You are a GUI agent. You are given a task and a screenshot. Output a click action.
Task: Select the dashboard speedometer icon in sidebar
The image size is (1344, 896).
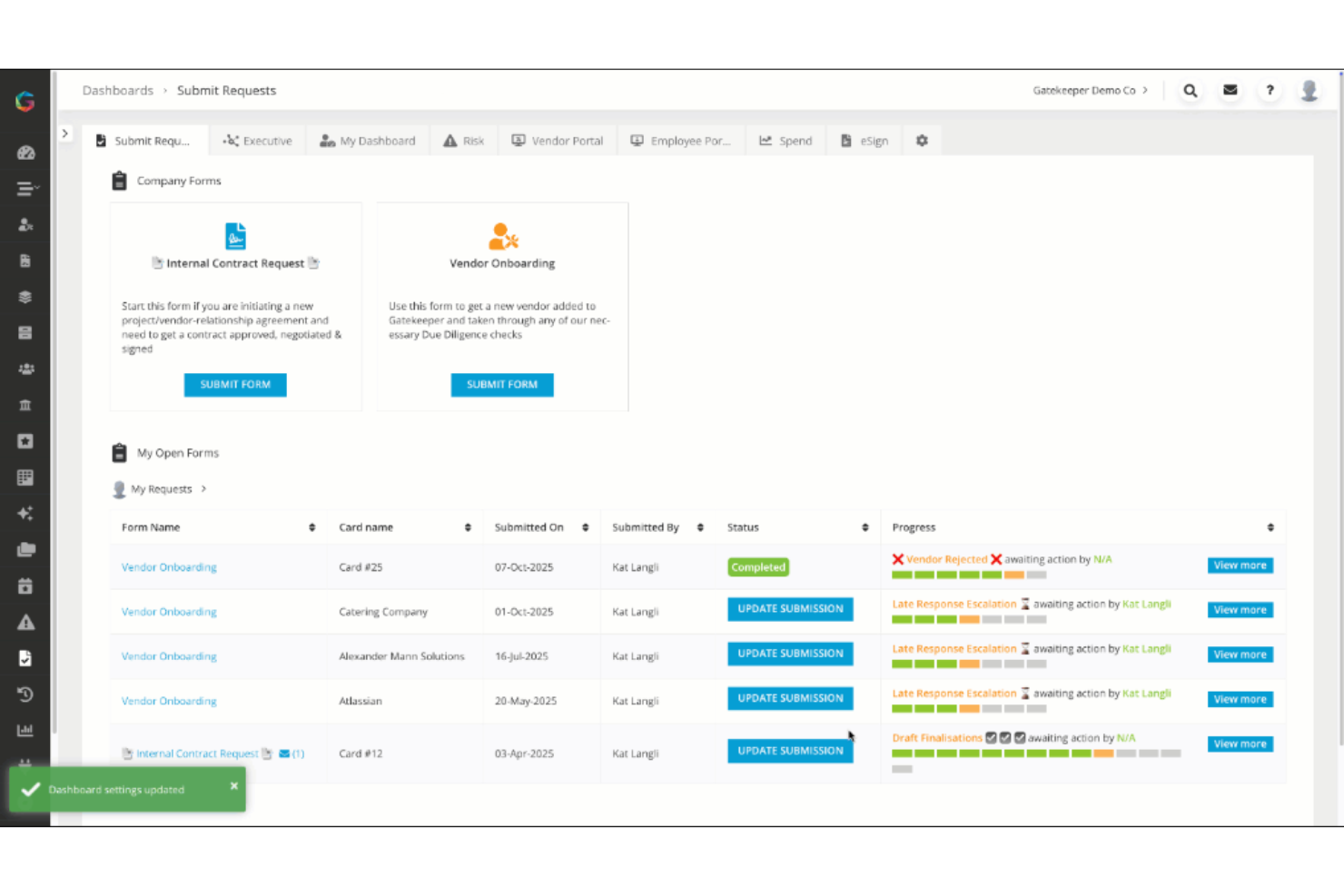pyautogui.click(x=25, y=153)
